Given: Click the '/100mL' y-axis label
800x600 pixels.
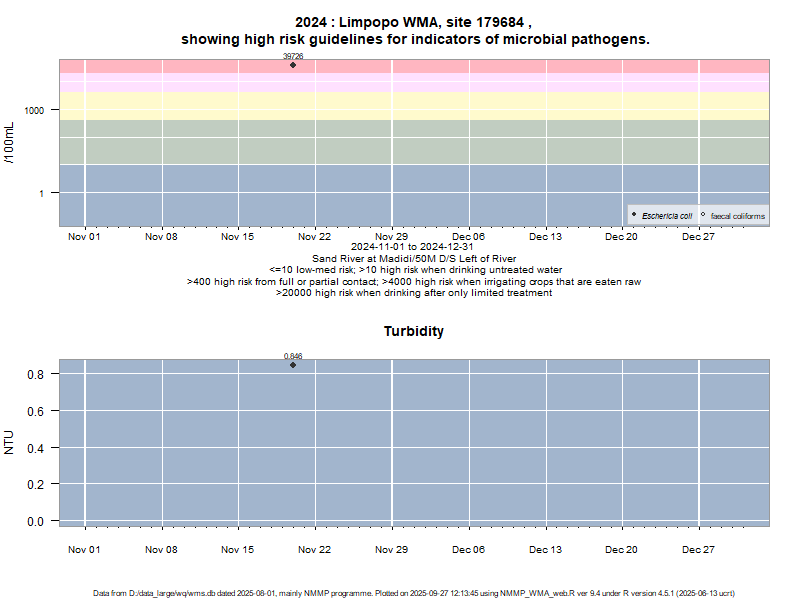Looking at the screenshot, I should (9, 142).
